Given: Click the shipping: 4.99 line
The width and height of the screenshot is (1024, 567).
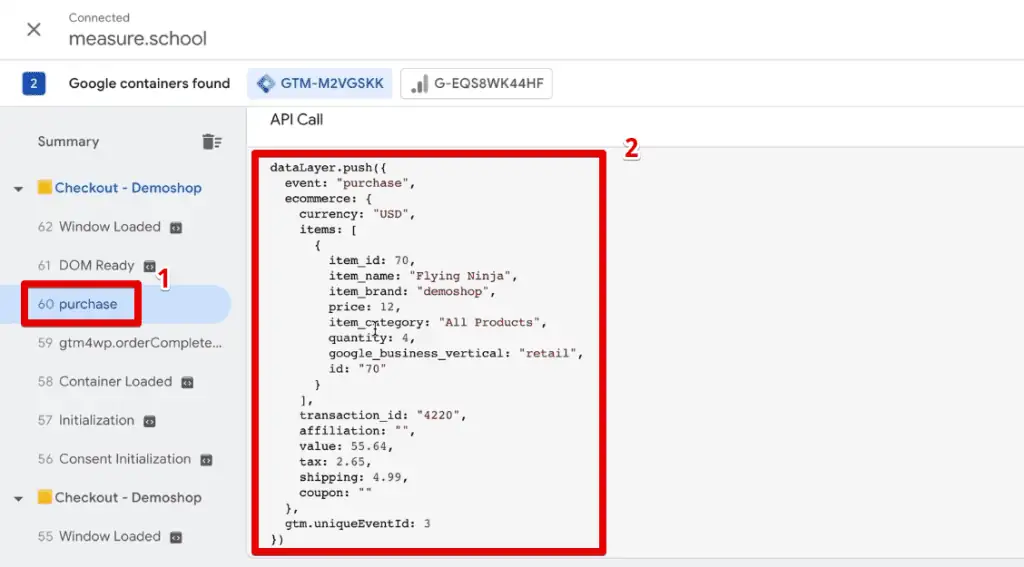Looking at the screenshot, I should point(353,478).
